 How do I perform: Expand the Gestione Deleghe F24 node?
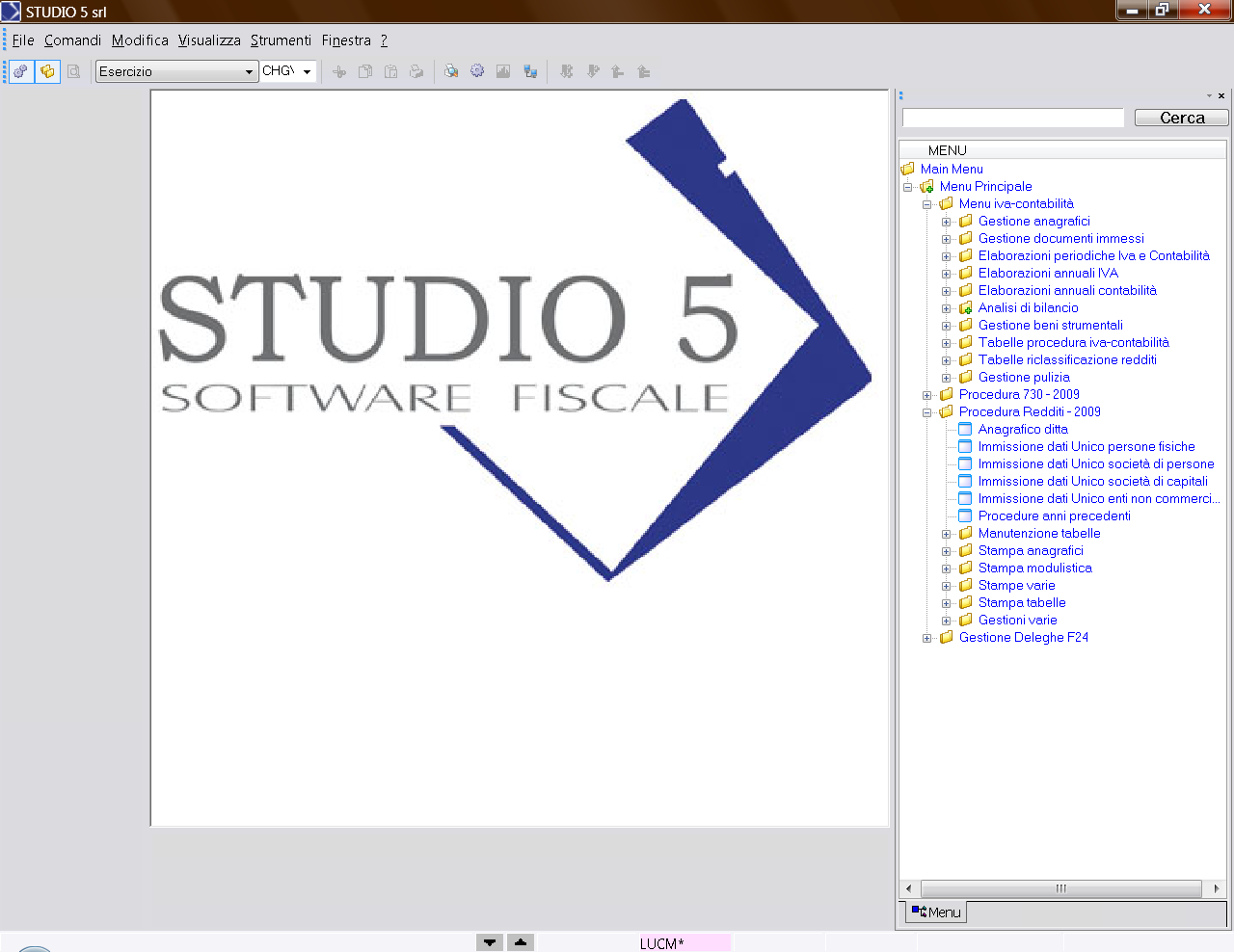point(926,638)
